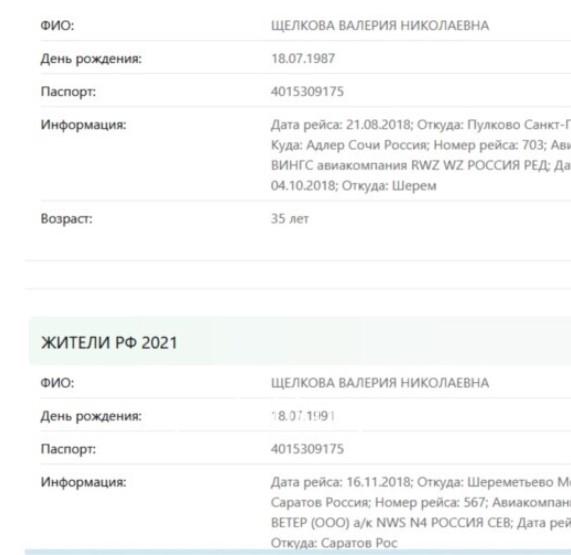Click the blurred birth date in the second record
Screen dimensions: 571x555
click(x=303, y=416)
